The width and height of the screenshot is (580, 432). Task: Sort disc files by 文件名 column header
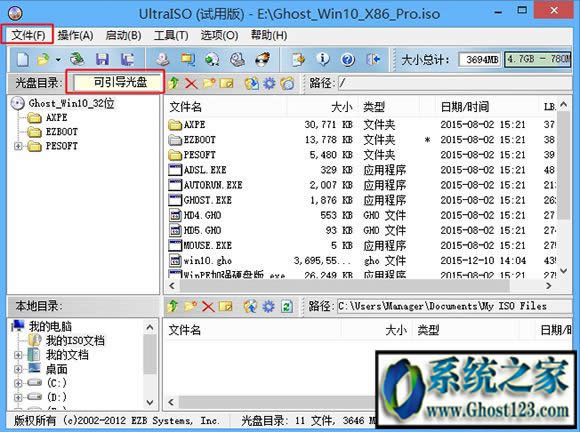click(x=226, y=107)
